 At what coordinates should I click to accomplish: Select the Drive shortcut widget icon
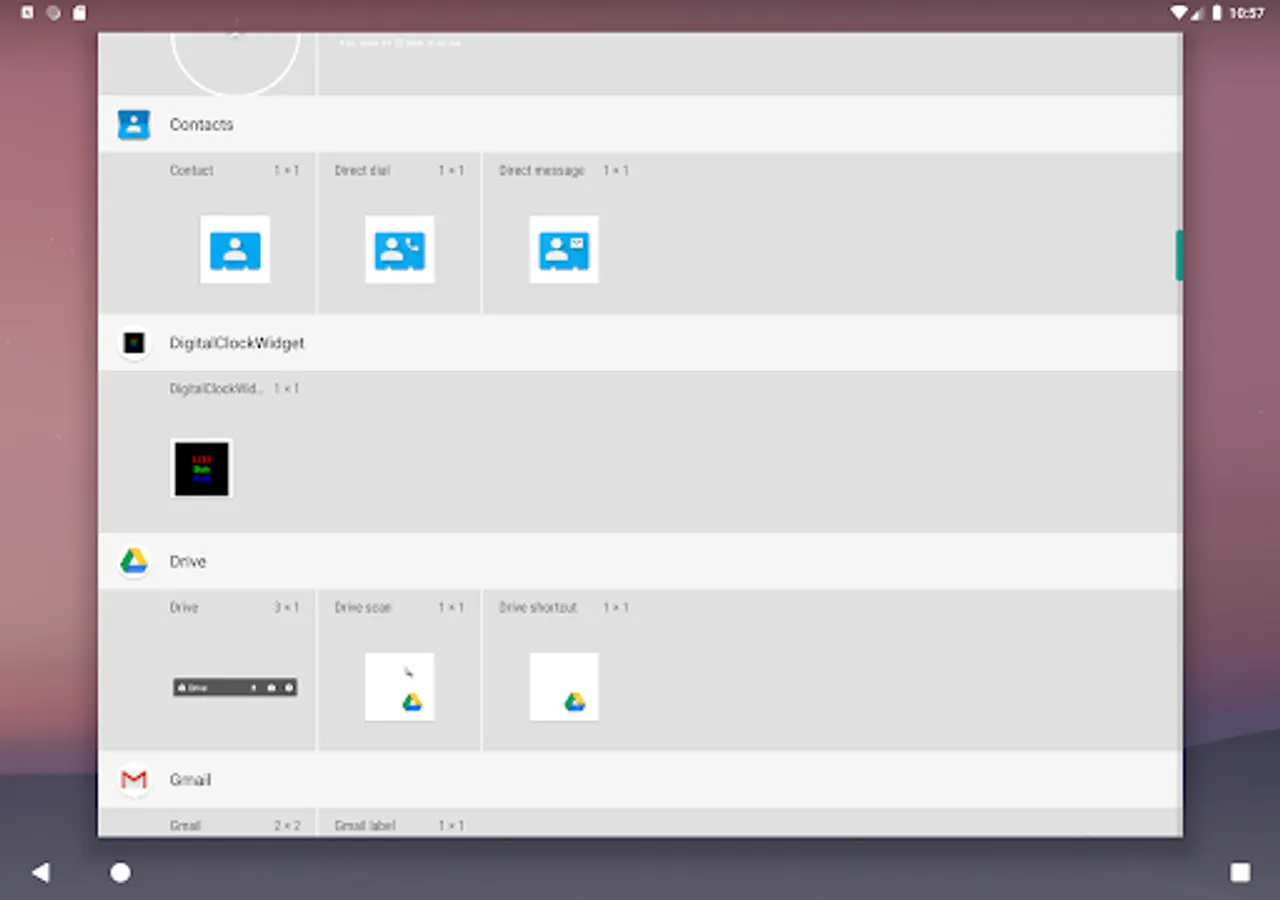[564, 687]
